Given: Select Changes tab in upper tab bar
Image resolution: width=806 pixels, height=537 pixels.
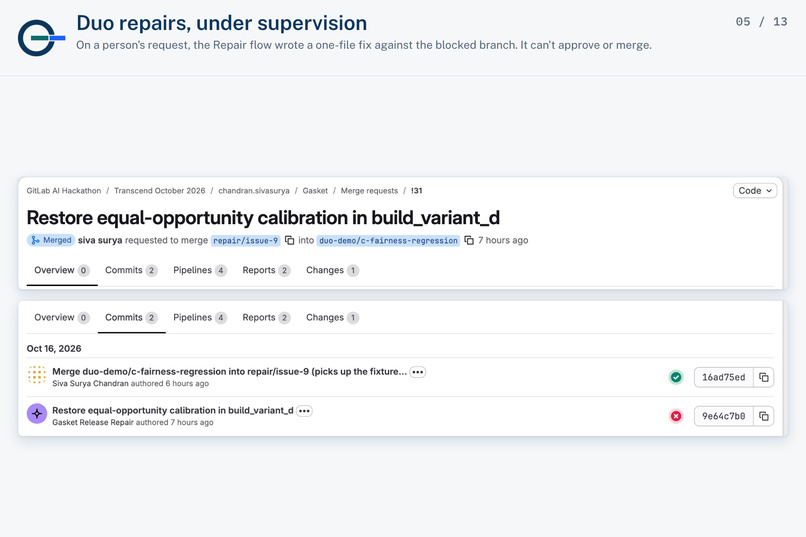Looking at the screenshot, I should 332,270.
